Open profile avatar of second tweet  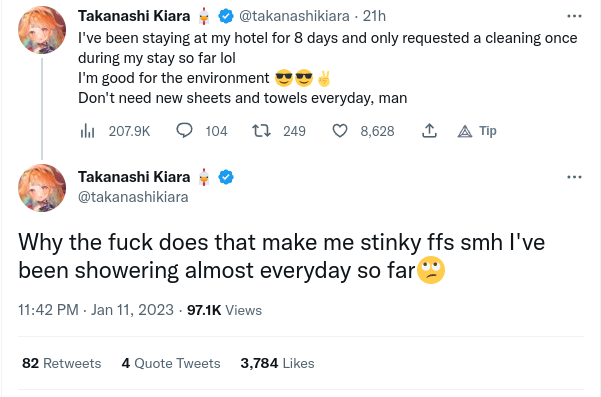pos(42,188)
